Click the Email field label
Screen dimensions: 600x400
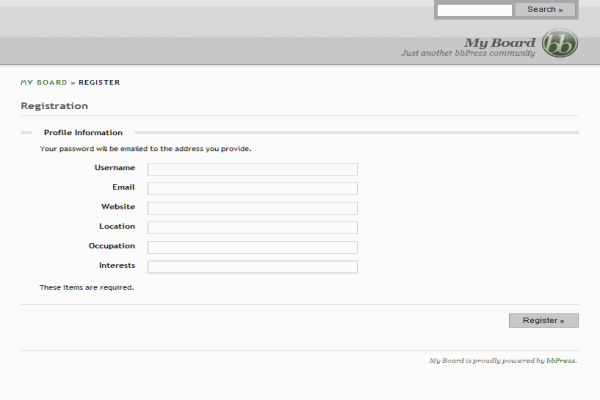tap(124, 187)
